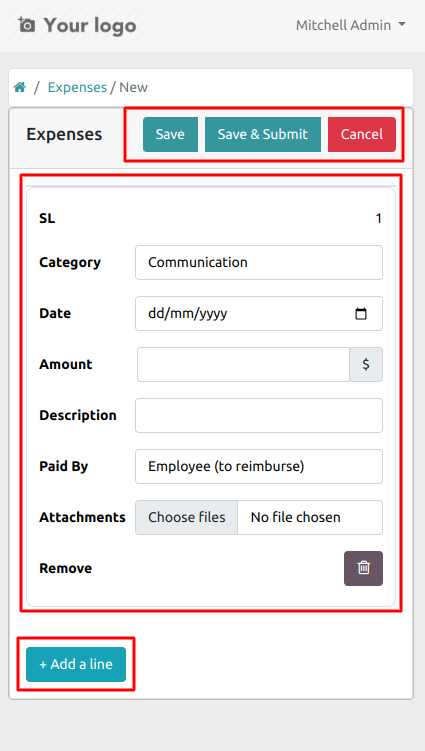Image resolution: width=425 pixels, height=751 pixels.
Task: Go to Expenses breadcrumb link
Action: click(77, 87)
